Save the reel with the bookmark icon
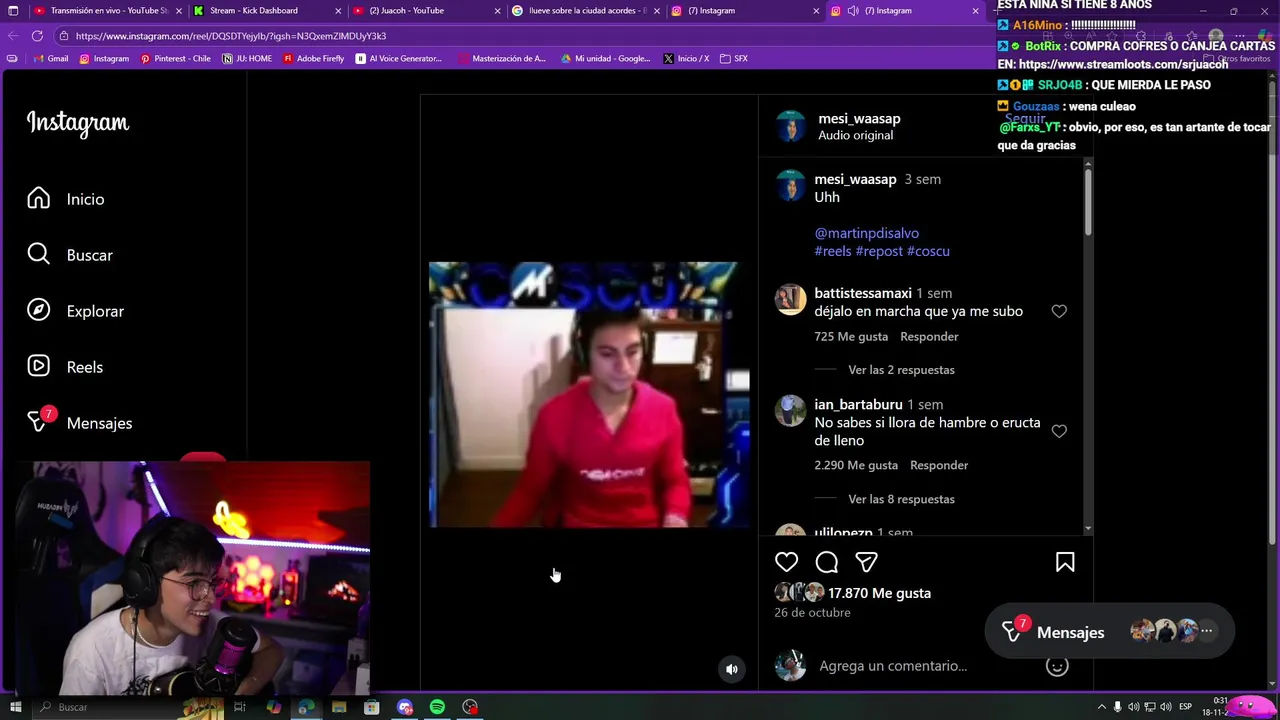This screenshot has height=720, width=1280. click(x=1065, y=562)
